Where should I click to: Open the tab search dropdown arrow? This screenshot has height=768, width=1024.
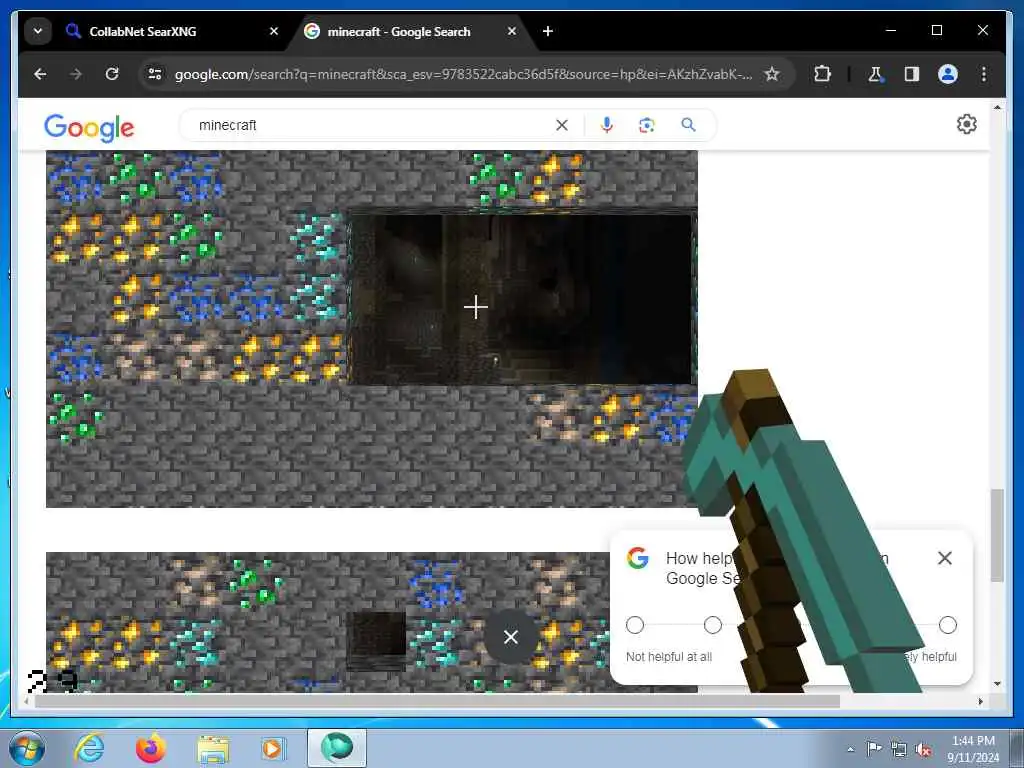[38, 31]
